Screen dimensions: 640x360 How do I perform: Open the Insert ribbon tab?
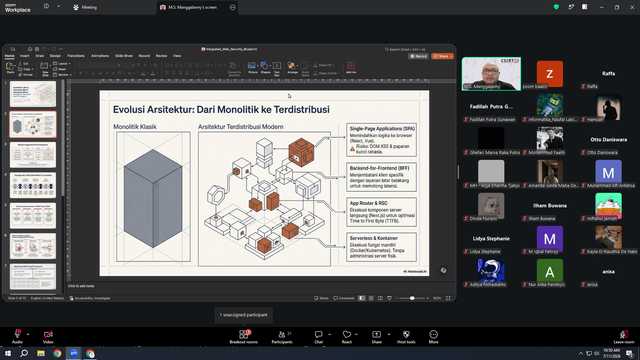pyautogui.click(x=25, y=56)
